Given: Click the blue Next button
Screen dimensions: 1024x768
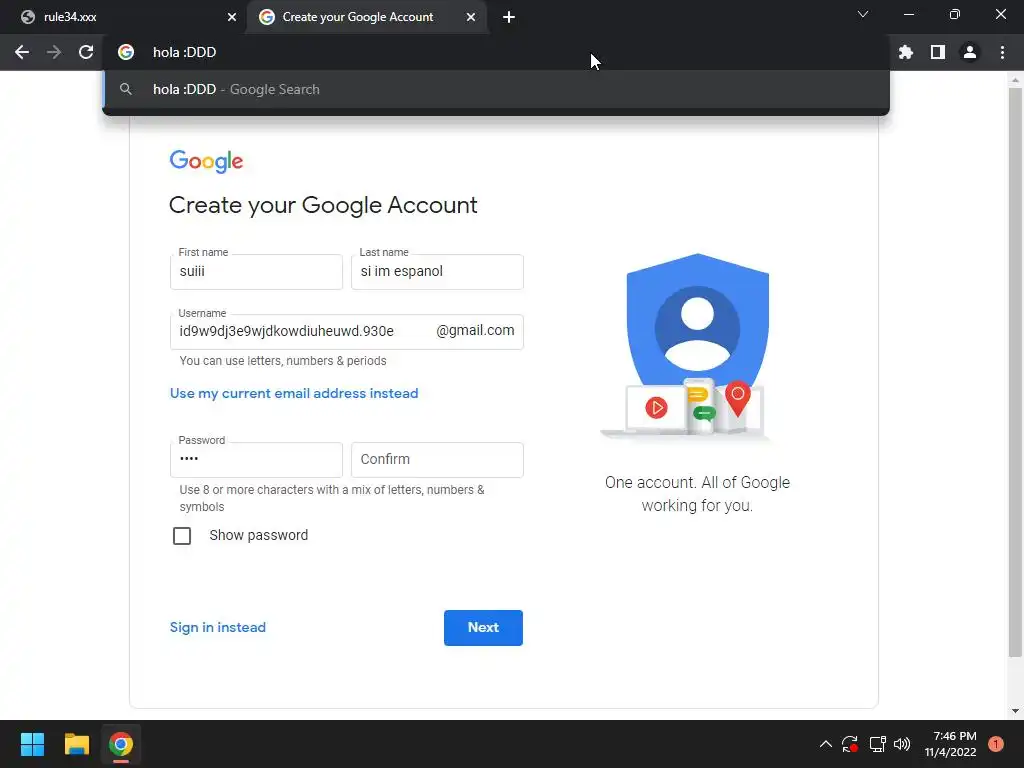Looking at the screenshot, I should tap(483, 628).
